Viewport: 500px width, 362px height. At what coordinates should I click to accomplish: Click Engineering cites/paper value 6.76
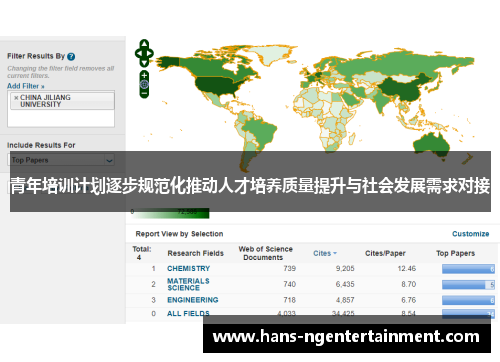[x=409, y=300]
